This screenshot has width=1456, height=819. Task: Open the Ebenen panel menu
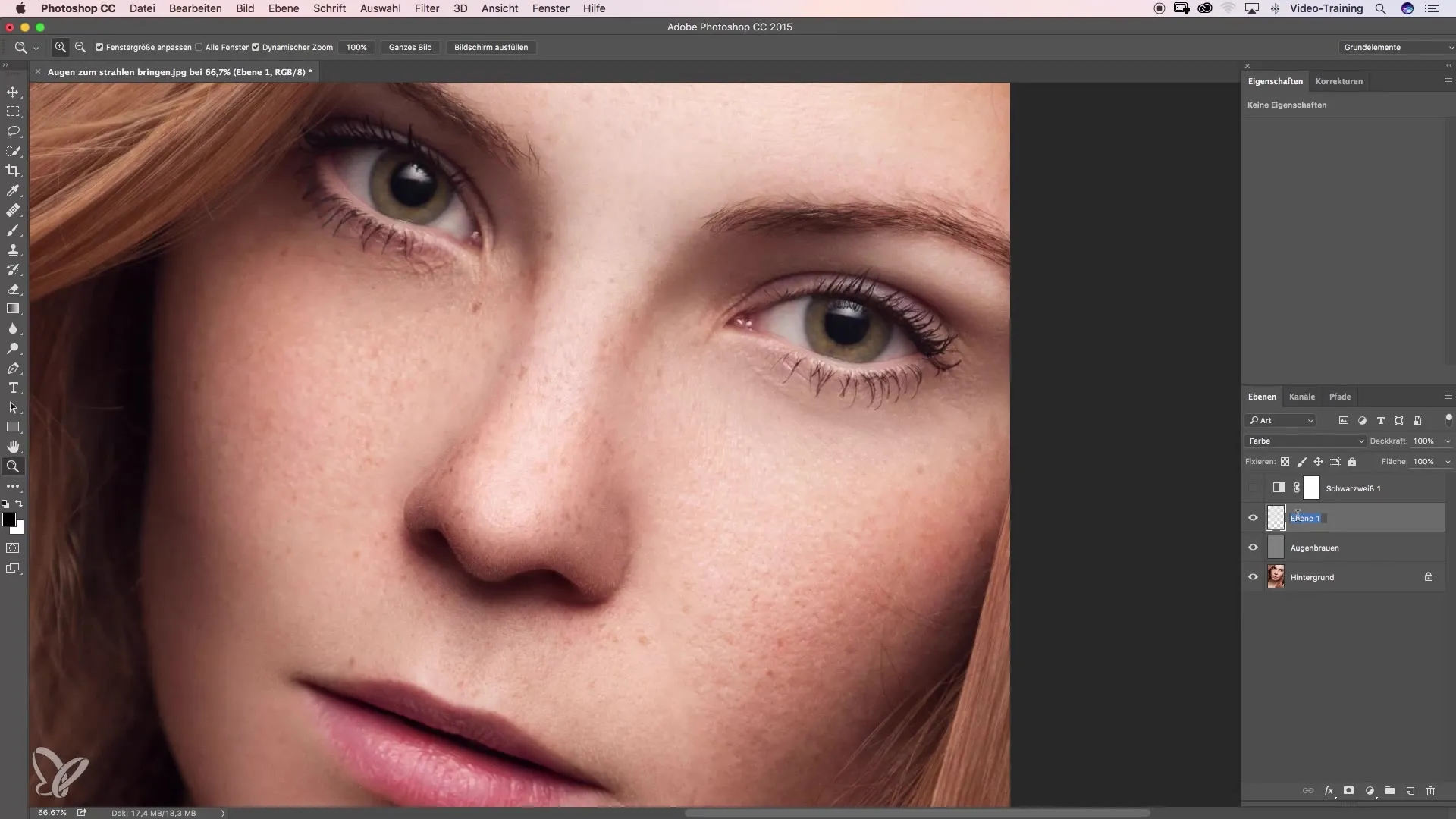click(1448, 397)
